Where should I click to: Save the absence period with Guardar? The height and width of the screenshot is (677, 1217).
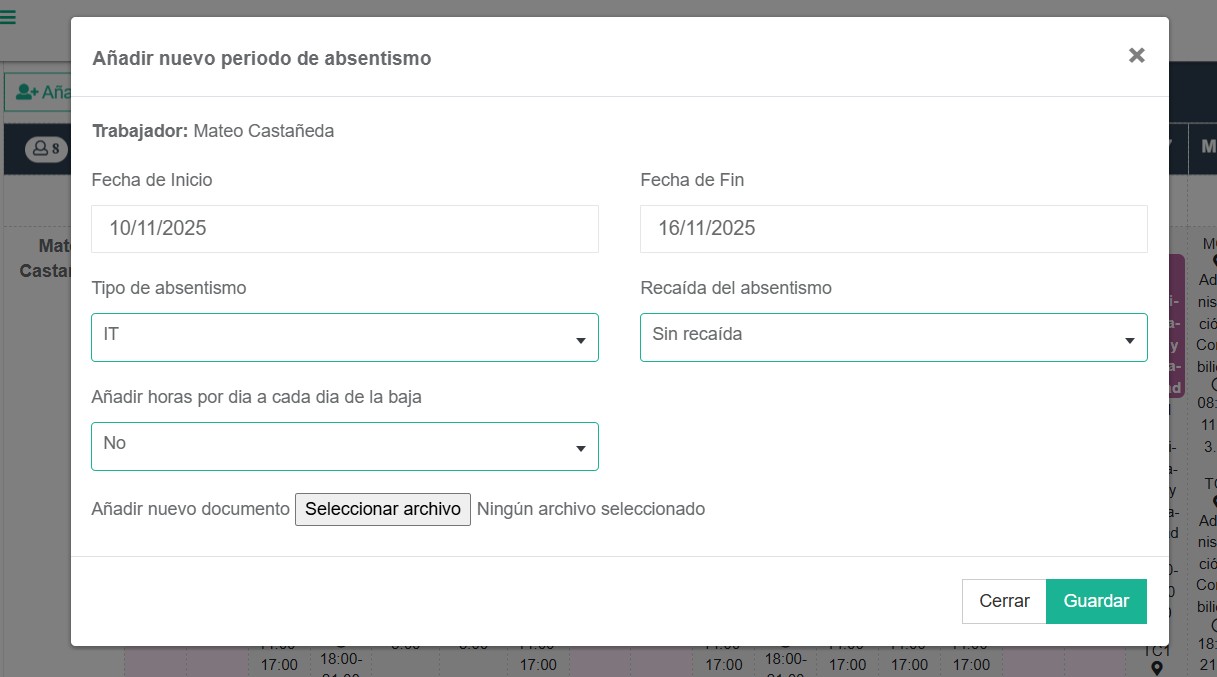[1096, 601]
